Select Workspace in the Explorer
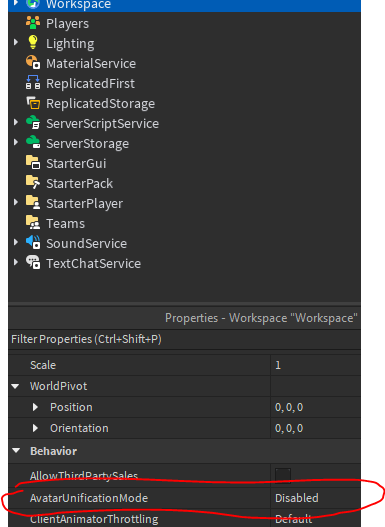 [x=184, y=5]
